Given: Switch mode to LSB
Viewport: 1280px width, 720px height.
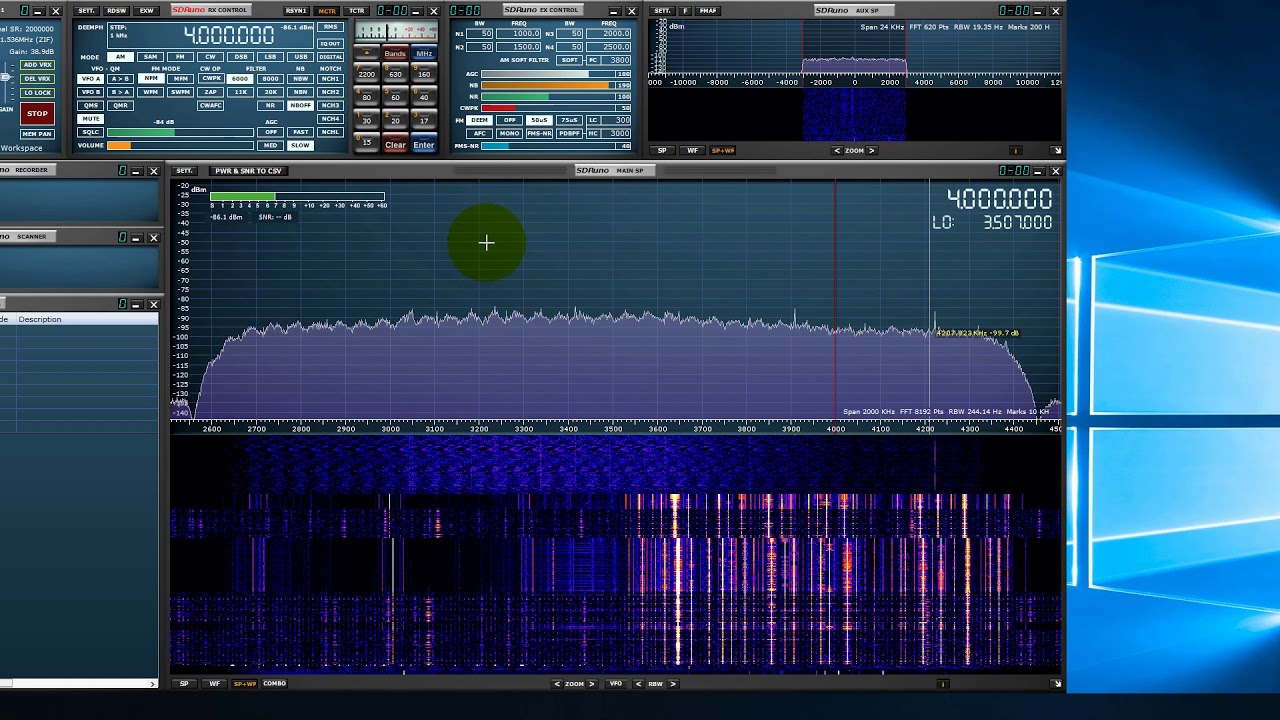Looking at the screenshot, I should 270,57.
